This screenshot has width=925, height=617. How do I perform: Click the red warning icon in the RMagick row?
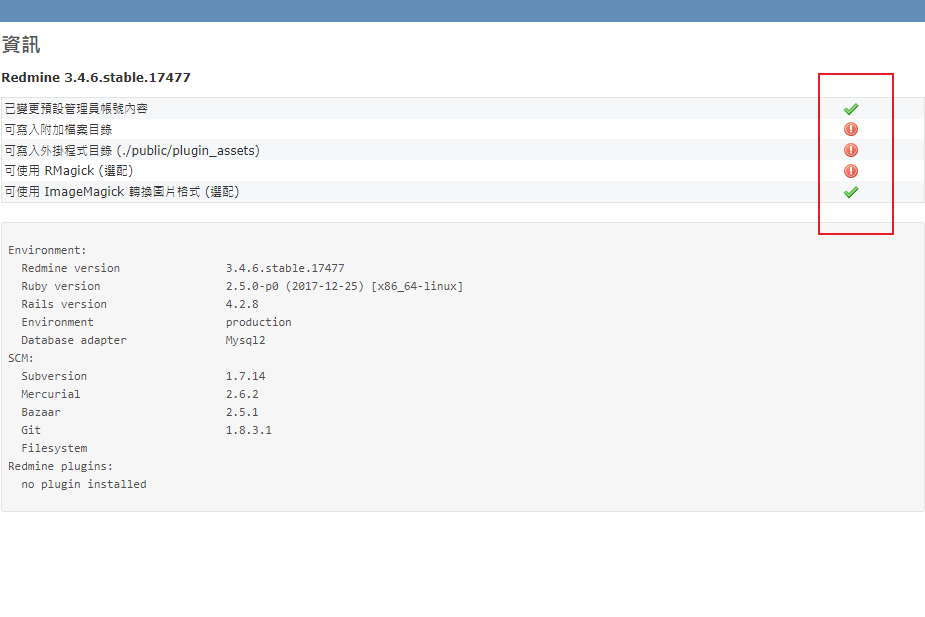click(851, 171)
